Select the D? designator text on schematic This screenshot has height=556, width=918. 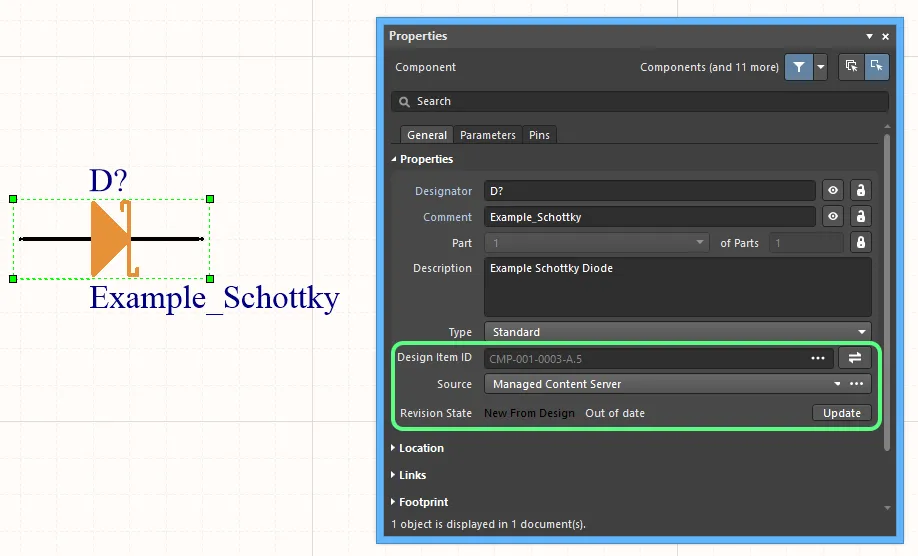click(108, 180)
